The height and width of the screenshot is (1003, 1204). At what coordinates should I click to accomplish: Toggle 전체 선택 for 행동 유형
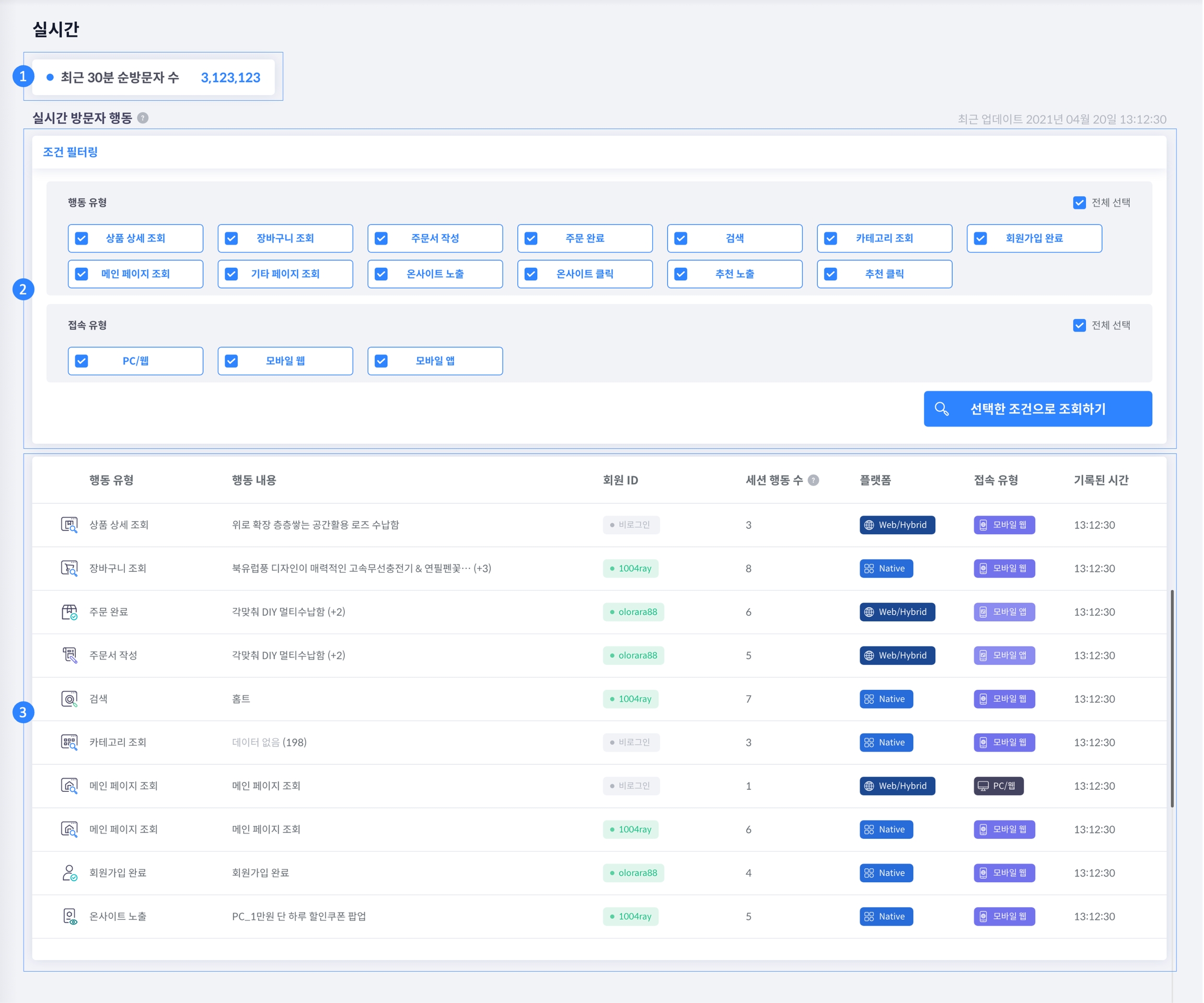(x=1080, y=203)
